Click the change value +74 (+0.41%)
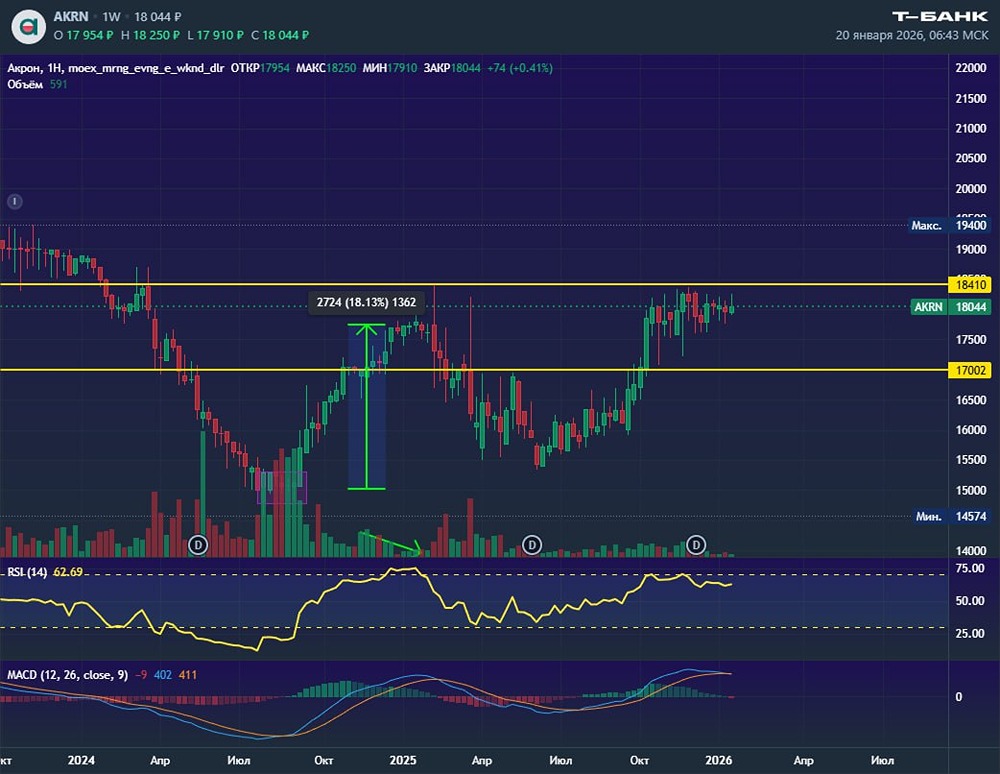 coord(520,68)
